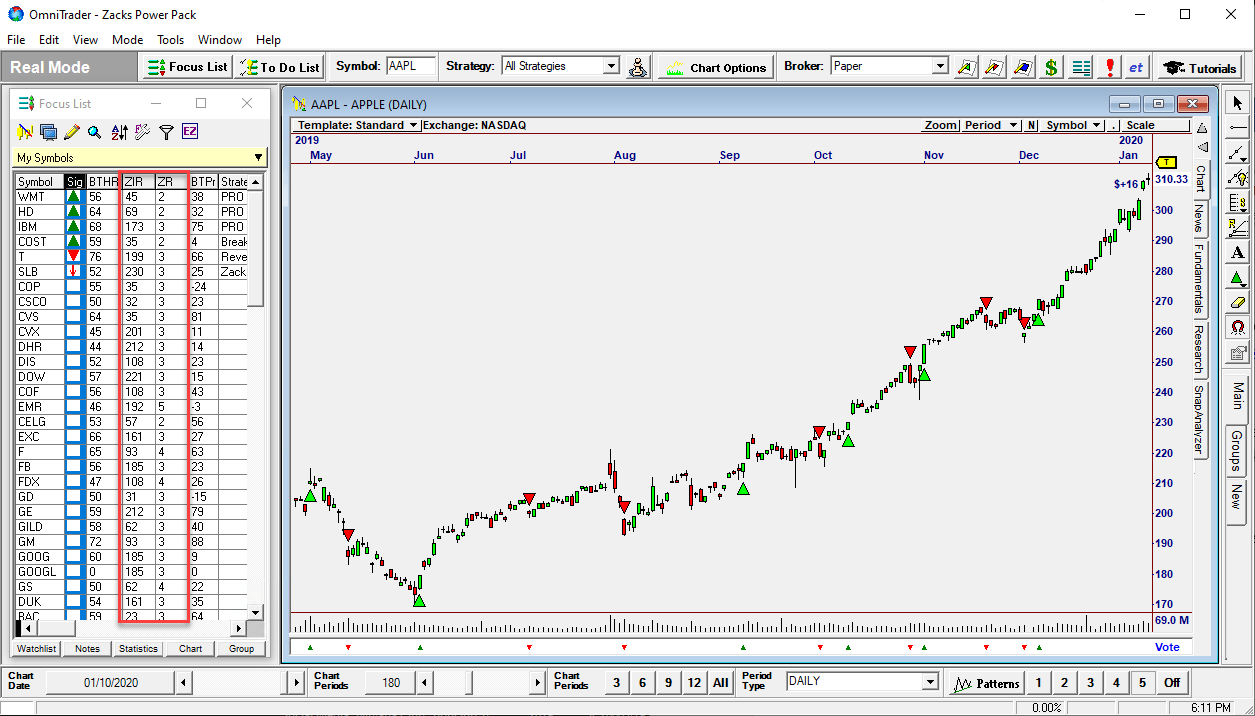Open the Tutorials button
The width and height of the screenshot is (1255, 716).
tap(1200, 67)
